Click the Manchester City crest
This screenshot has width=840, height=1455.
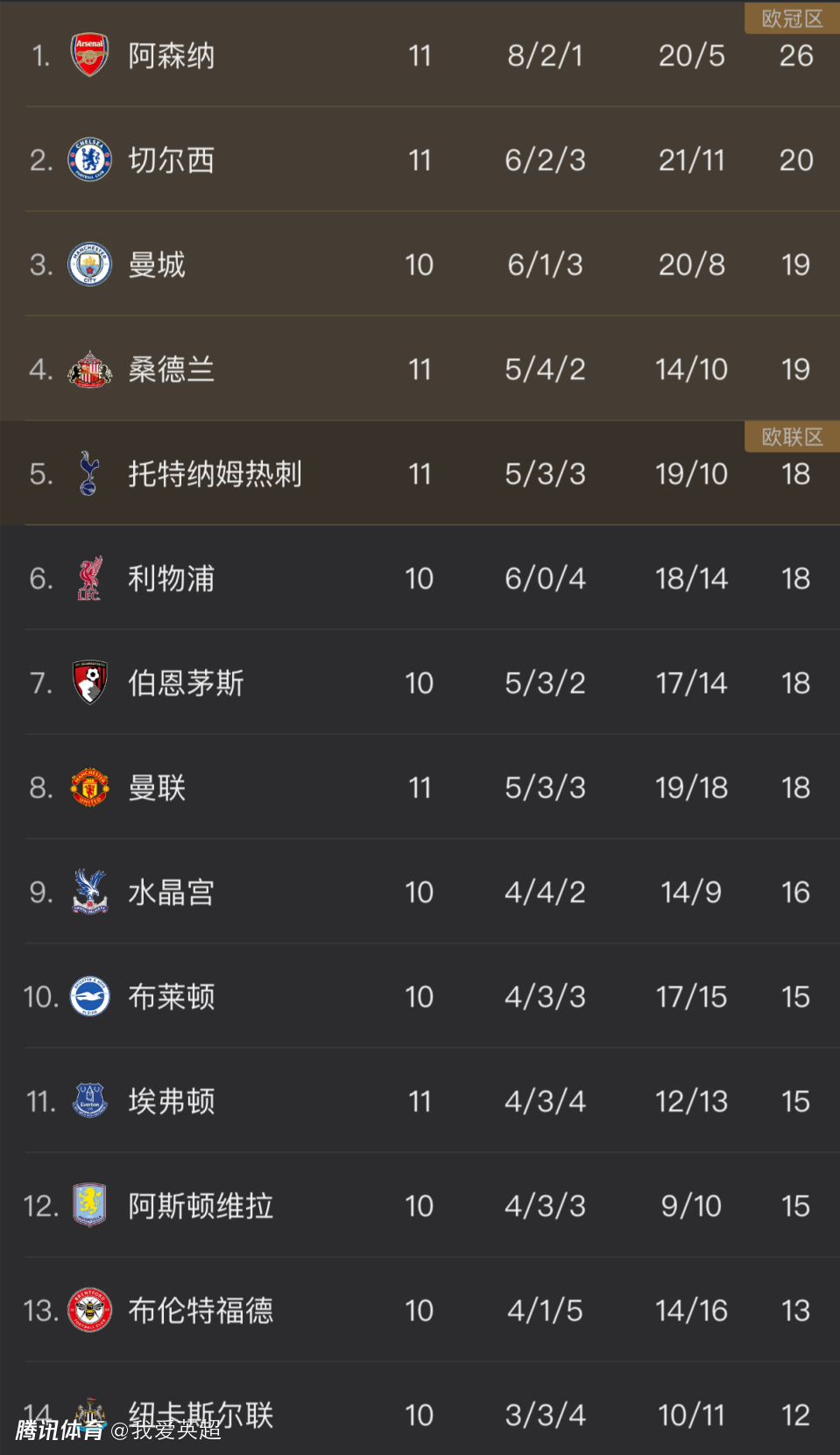tap(89, 265)
